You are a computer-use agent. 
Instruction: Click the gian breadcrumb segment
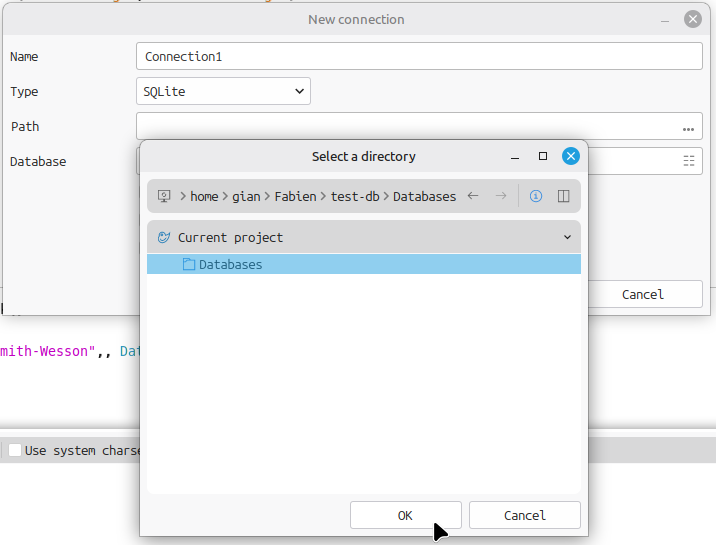246,197
